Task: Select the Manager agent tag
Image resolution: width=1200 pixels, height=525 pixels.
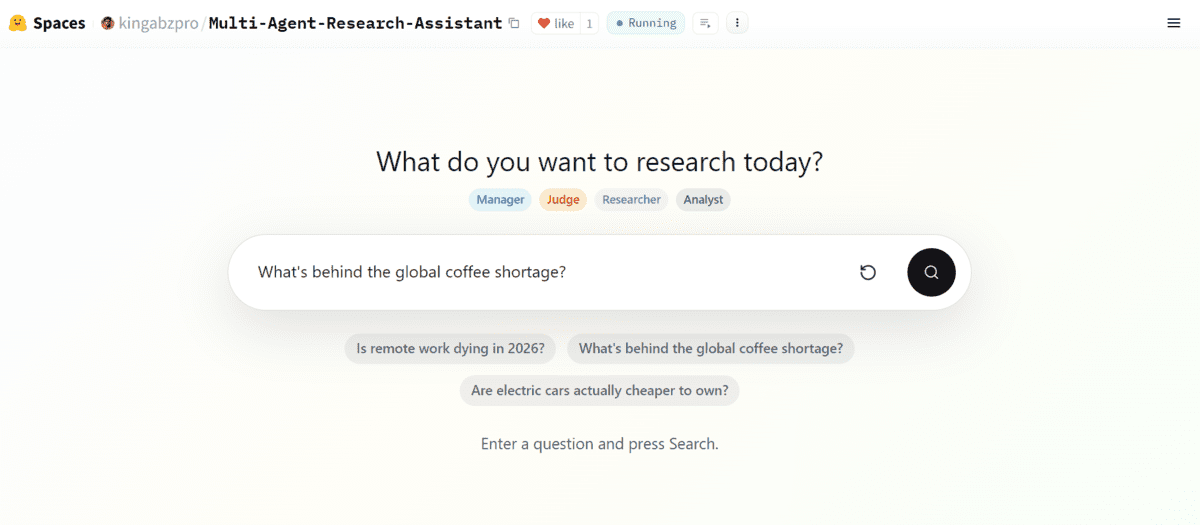Action: (500, 200)
